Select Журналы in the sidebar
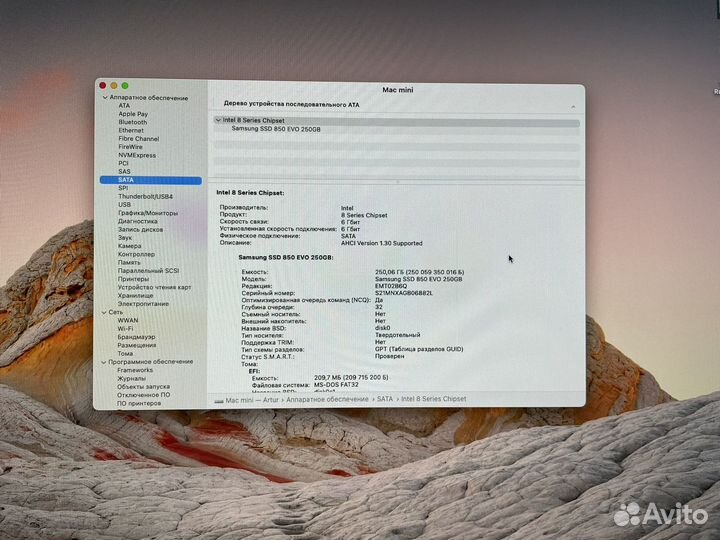Screen dimensions: 720x540 (131, 379)
